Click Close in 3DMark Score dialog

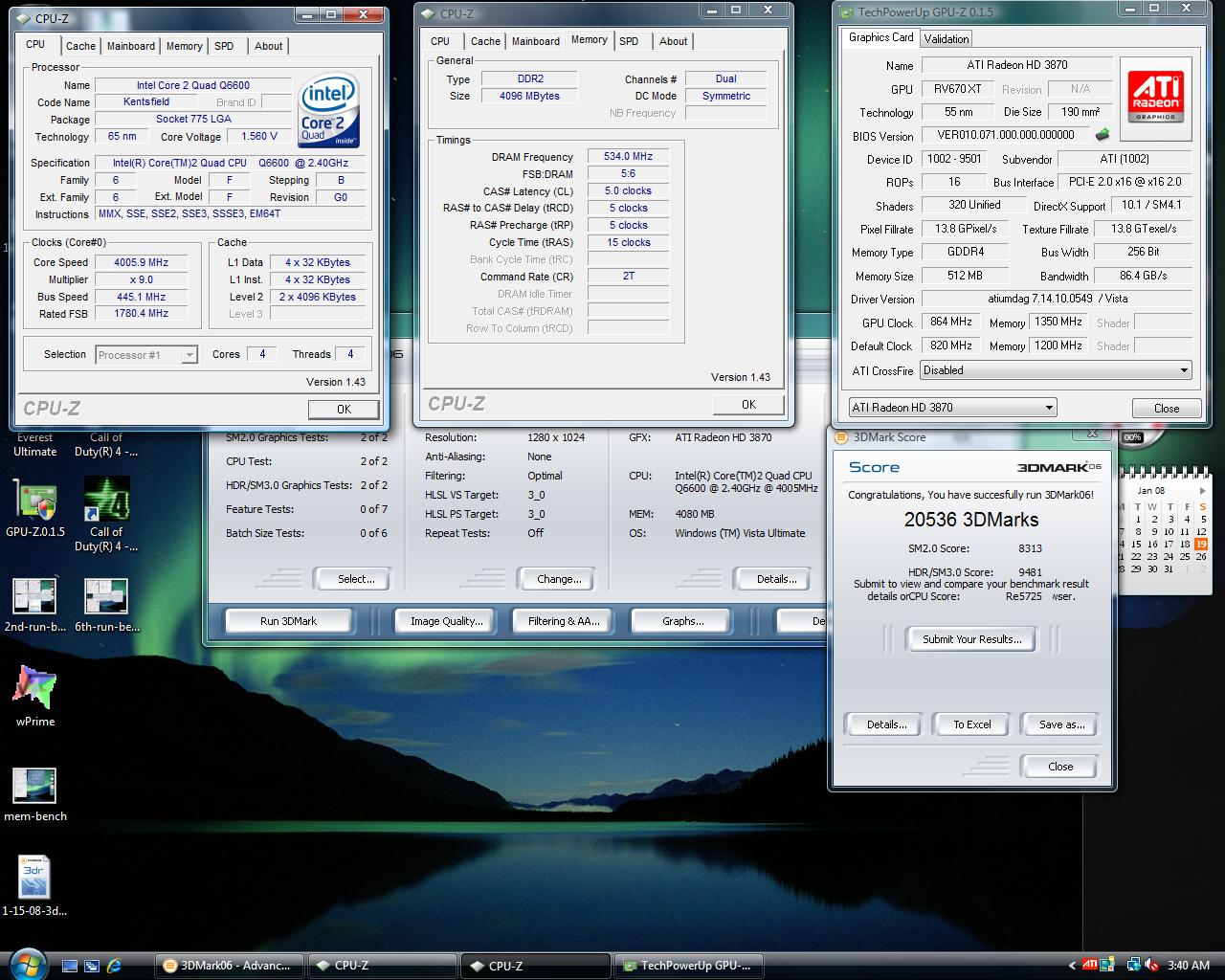[1060, 767]
